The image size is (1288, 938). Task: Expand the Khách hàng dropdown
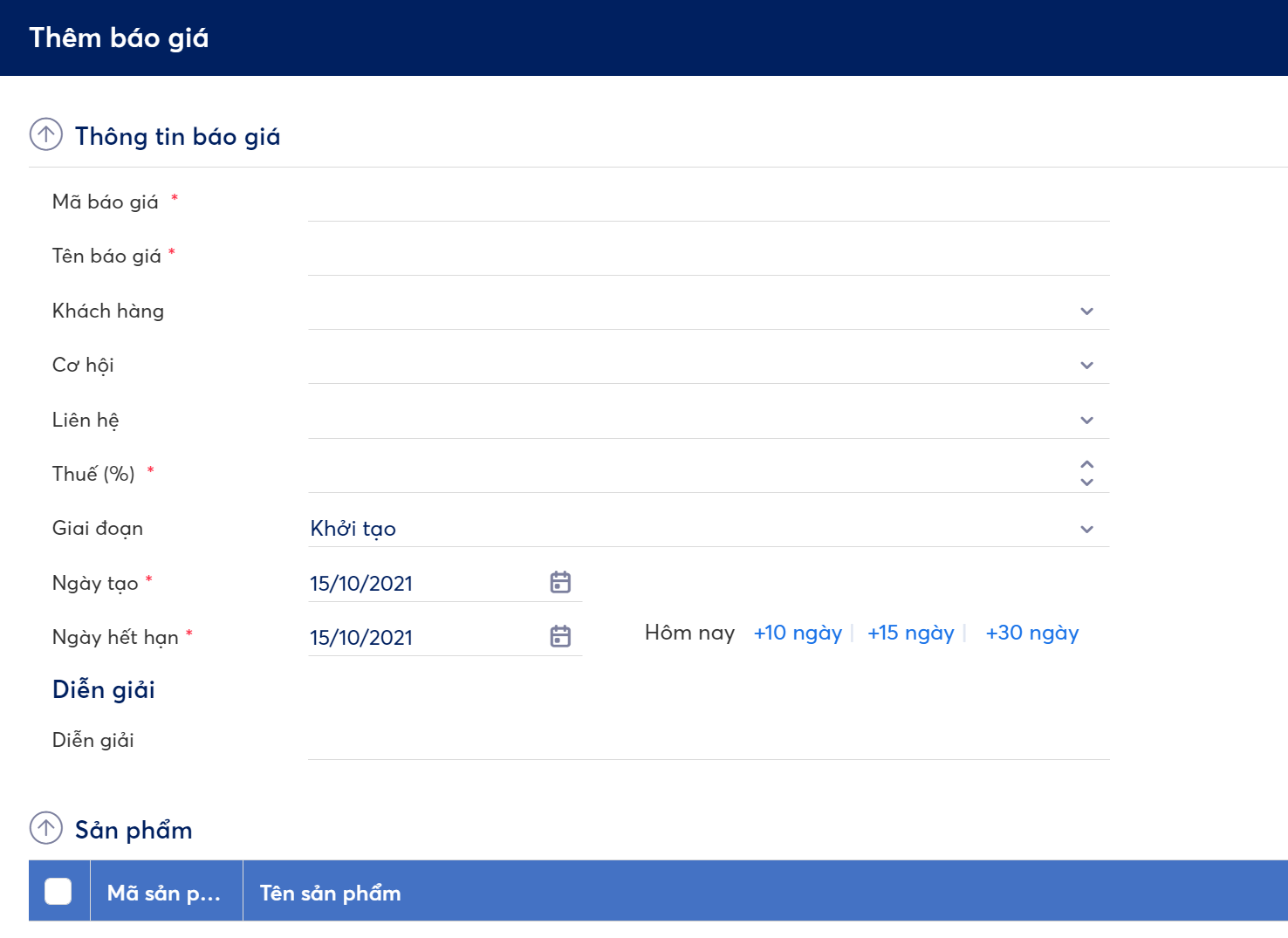click(1086, 312)
